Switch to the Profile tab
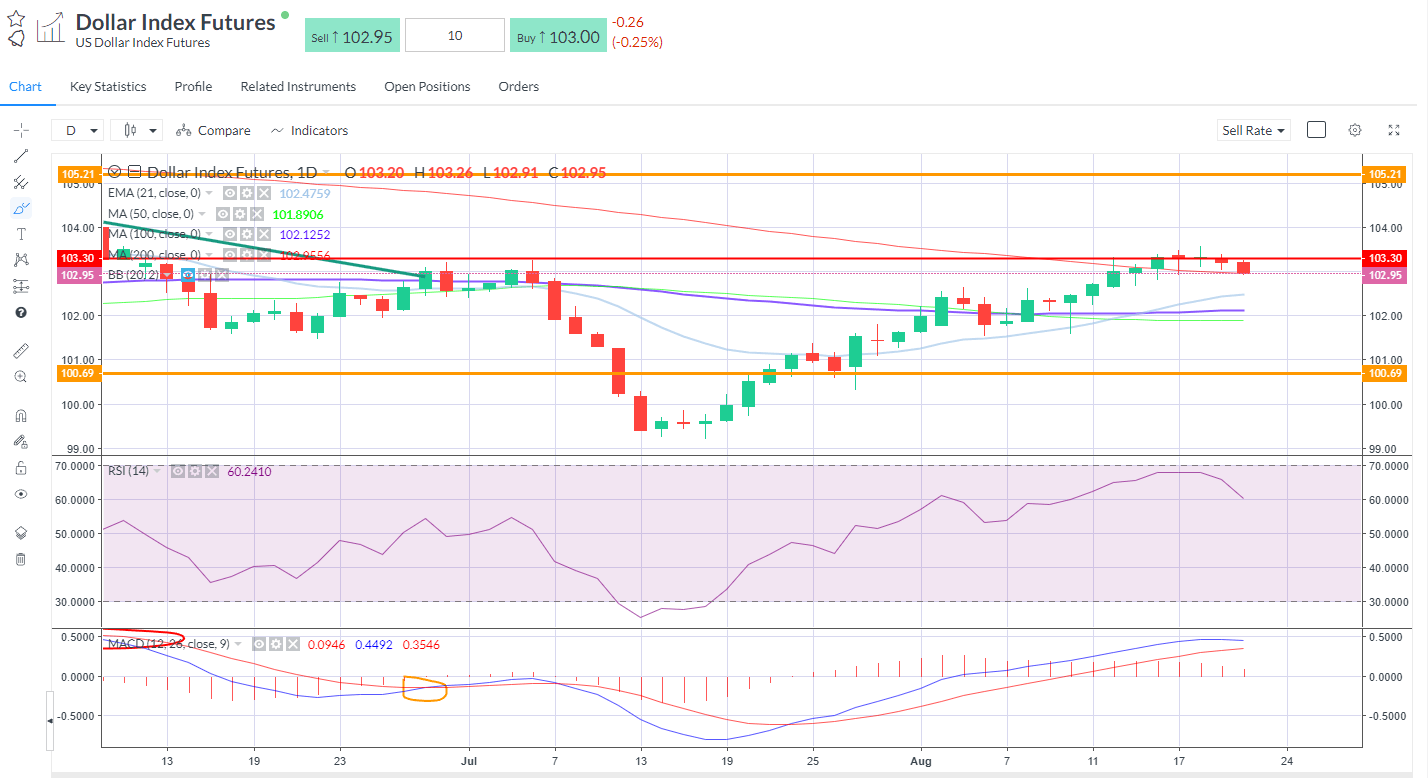The height and width of the screenshot is (778, 1428). 193,87
